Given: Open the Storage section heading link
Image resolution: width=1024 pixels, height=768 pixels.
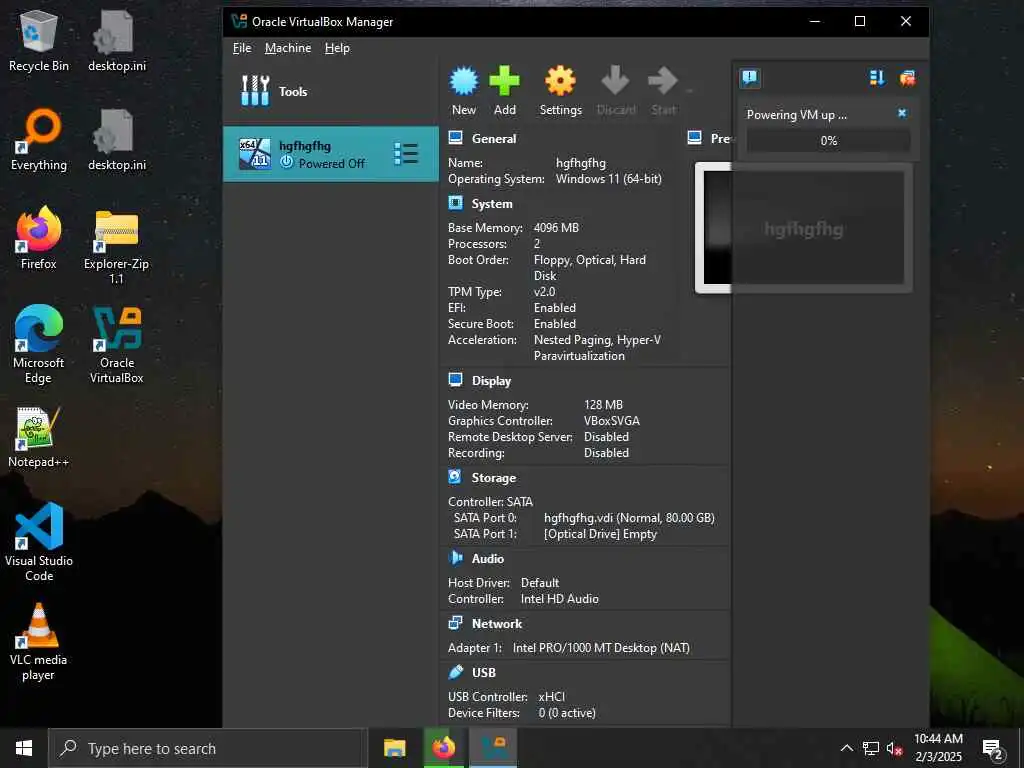Looking at the screenshot, I should [494, 477].
